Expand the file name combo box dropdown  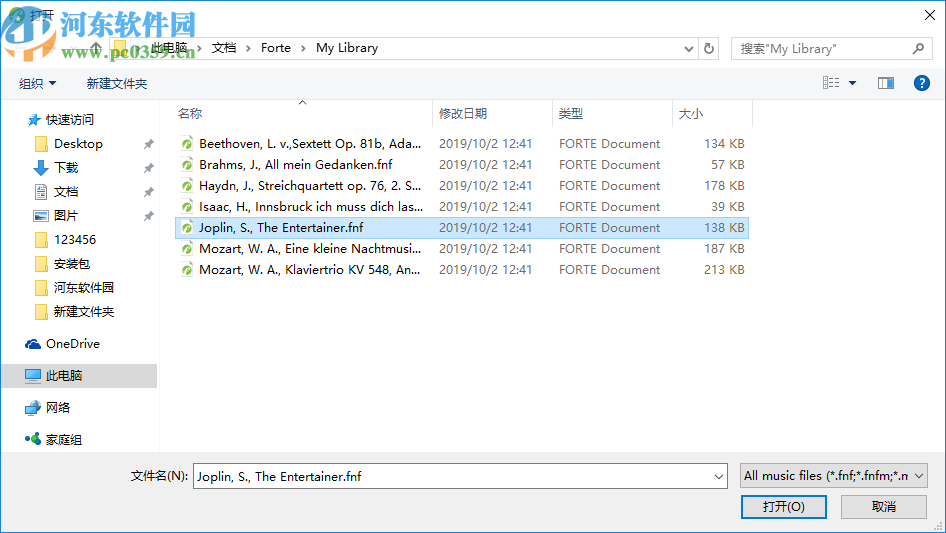tap(719, 477)
